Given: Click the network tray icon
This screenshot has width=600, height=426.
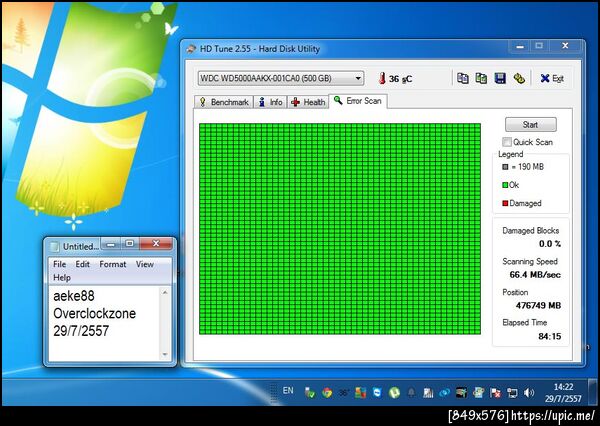Looking at the screenshot, I should tap(512, 392).
